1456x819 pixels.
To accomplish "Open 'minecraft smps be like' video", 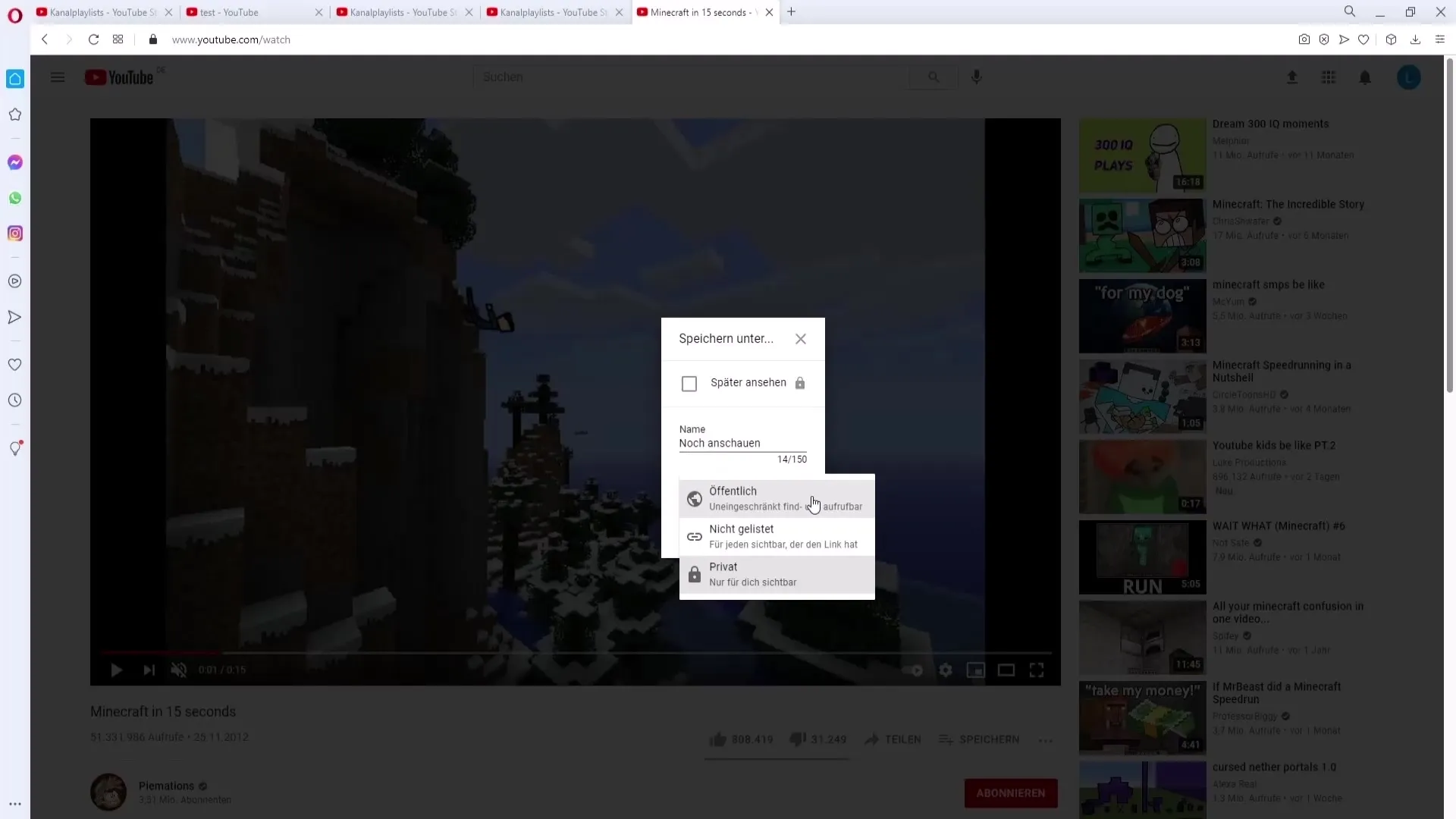I will (x=1268, y=284).
